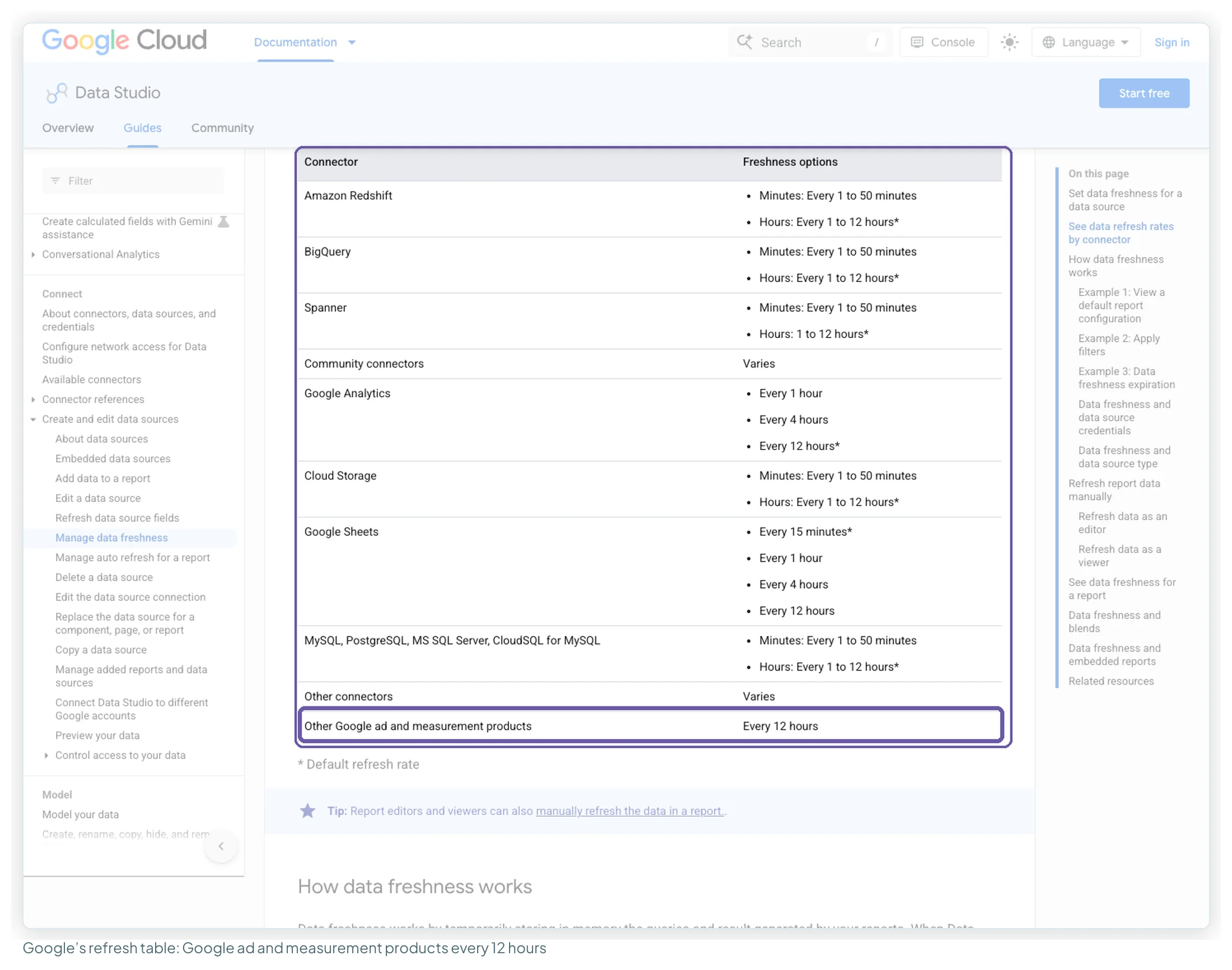Click the Sign in link
This screenshot has height=970, width=1232.
tap(1171, 42)
